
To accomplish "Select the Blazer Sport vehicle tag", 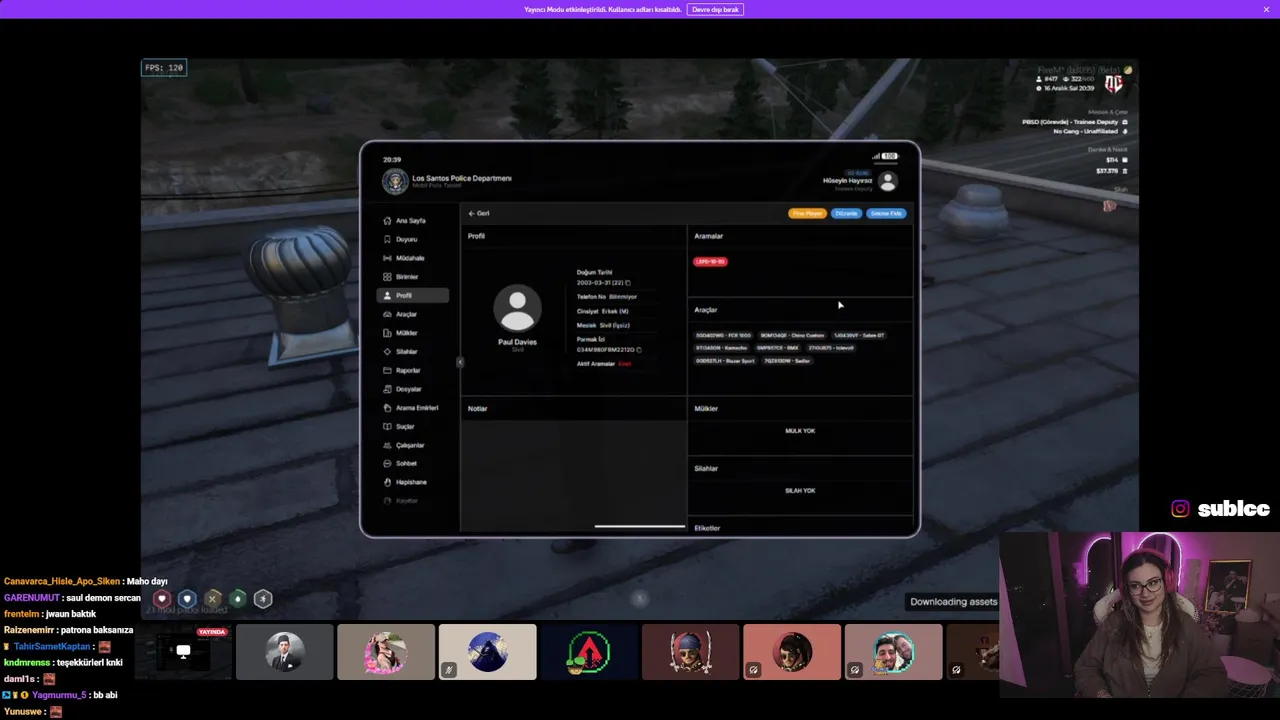I will pos(726,361).
